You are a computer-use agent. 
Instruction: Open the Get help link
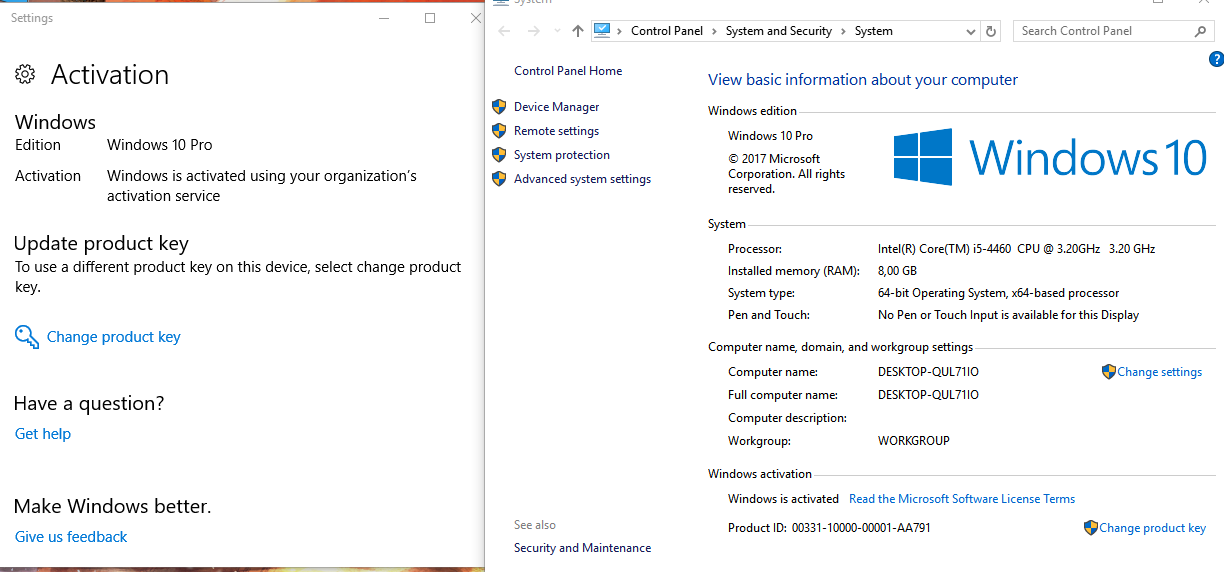point(43,434)
